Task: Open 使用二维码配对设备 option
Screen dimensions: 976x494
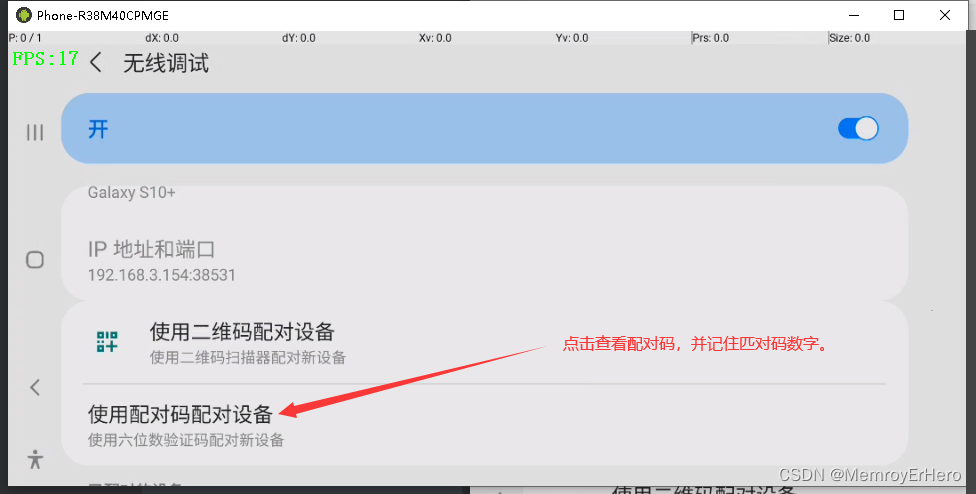Action: click(x=484, y=343)
